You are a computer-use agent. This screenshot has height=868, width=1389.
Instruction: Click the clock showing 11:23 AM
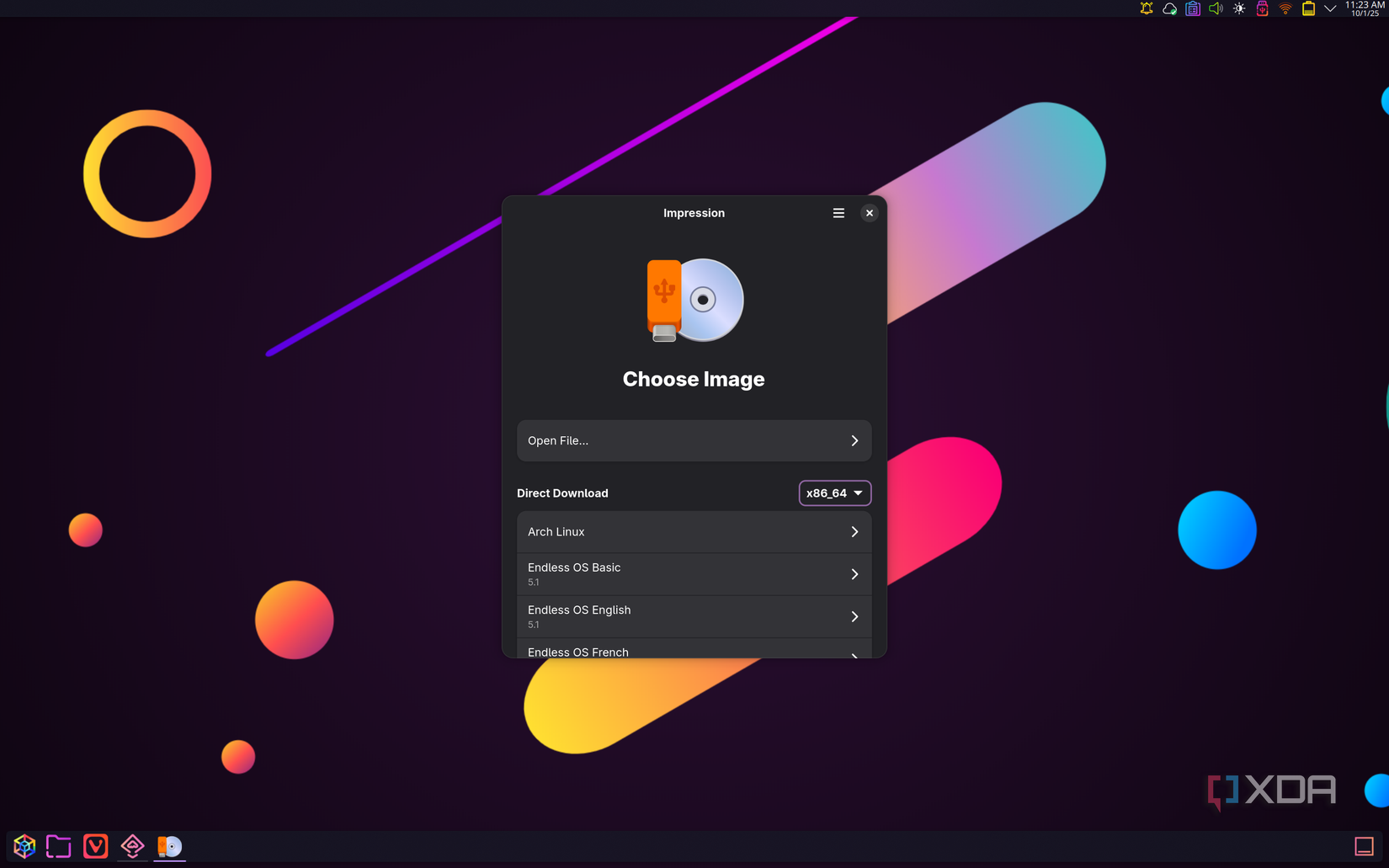(x=1362, y=8)
